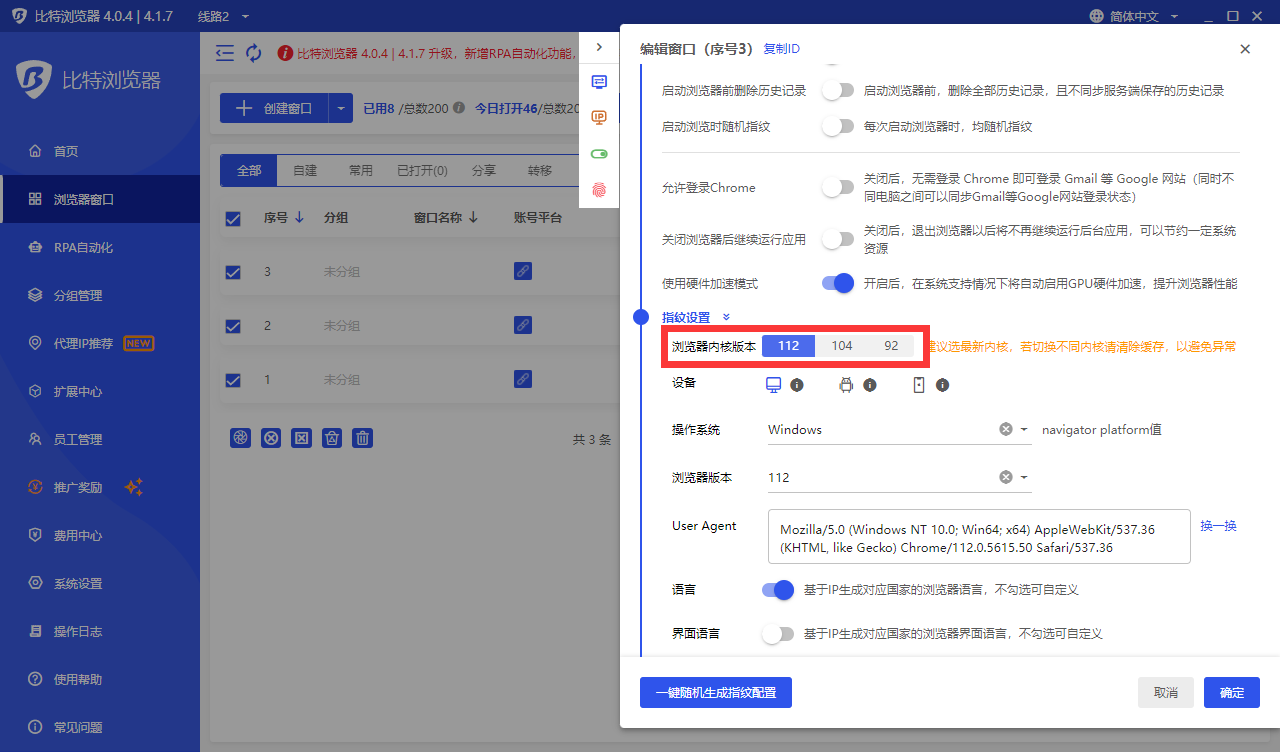Sort by 序号 column arrow
Viewport: 1280px width, 752px height.
point(299,218)
